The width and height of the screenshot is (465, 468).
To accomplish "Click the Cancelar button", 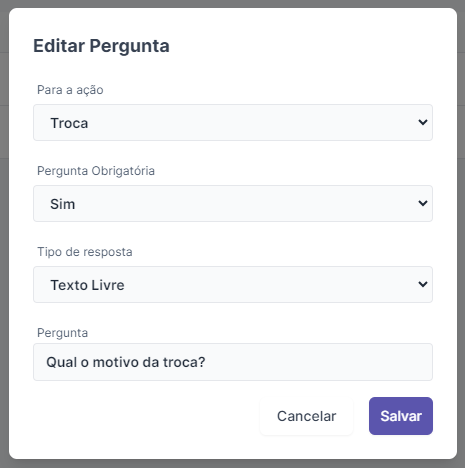I will 306,416.
